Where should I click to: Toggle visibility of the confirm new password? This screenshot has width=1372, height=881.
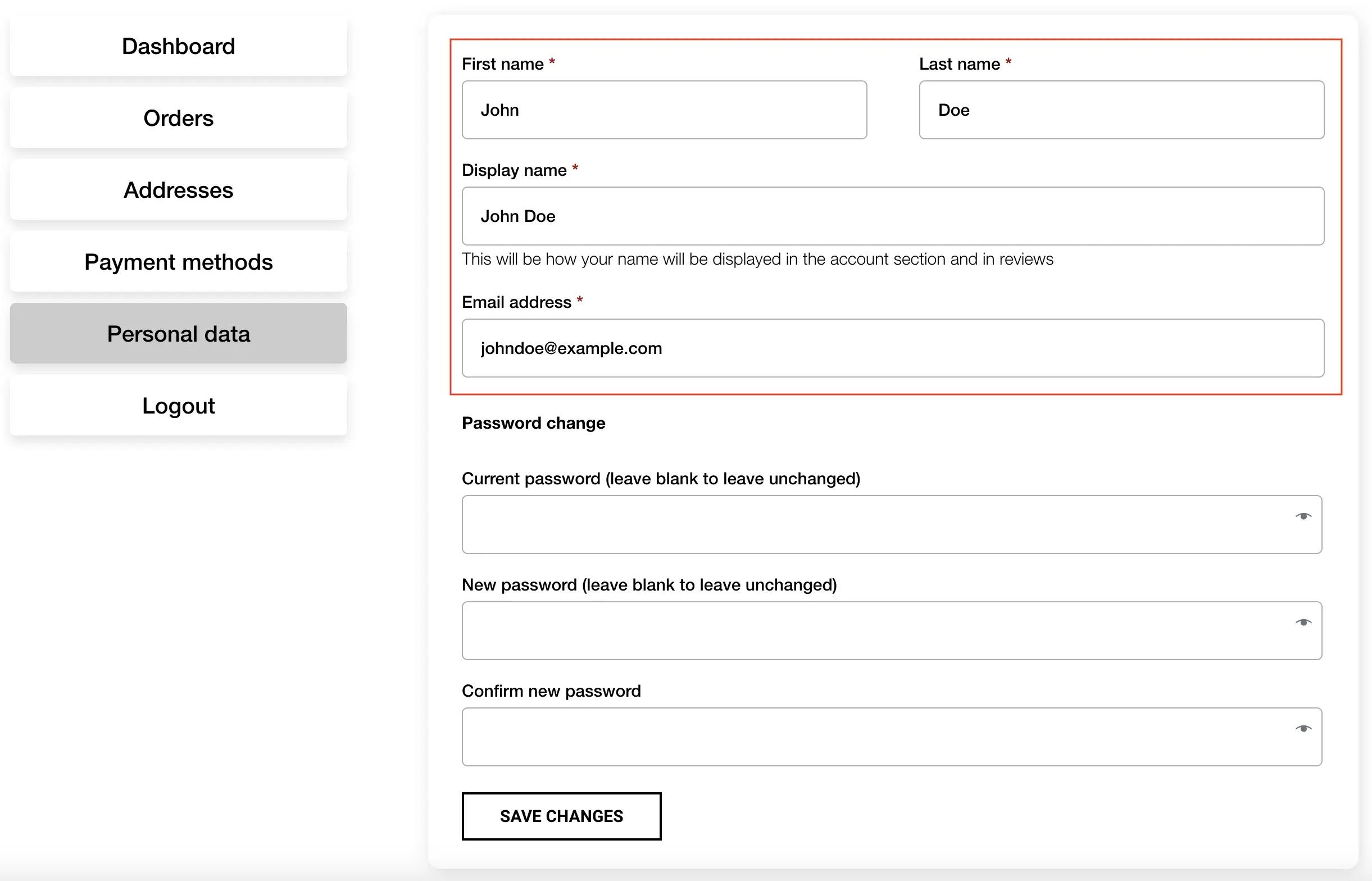(x=1303, y=729)
